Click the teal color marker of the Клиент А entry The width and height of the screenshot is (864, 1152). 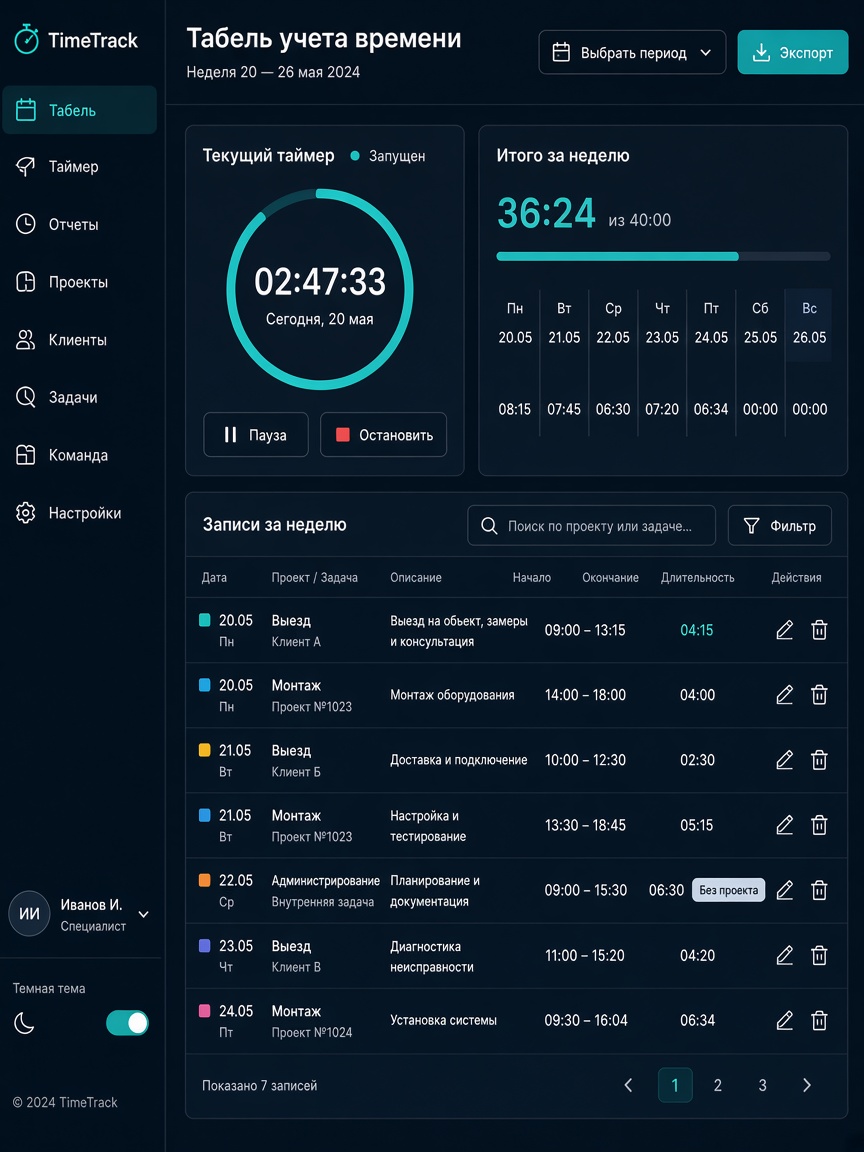(x=205, y=620)
